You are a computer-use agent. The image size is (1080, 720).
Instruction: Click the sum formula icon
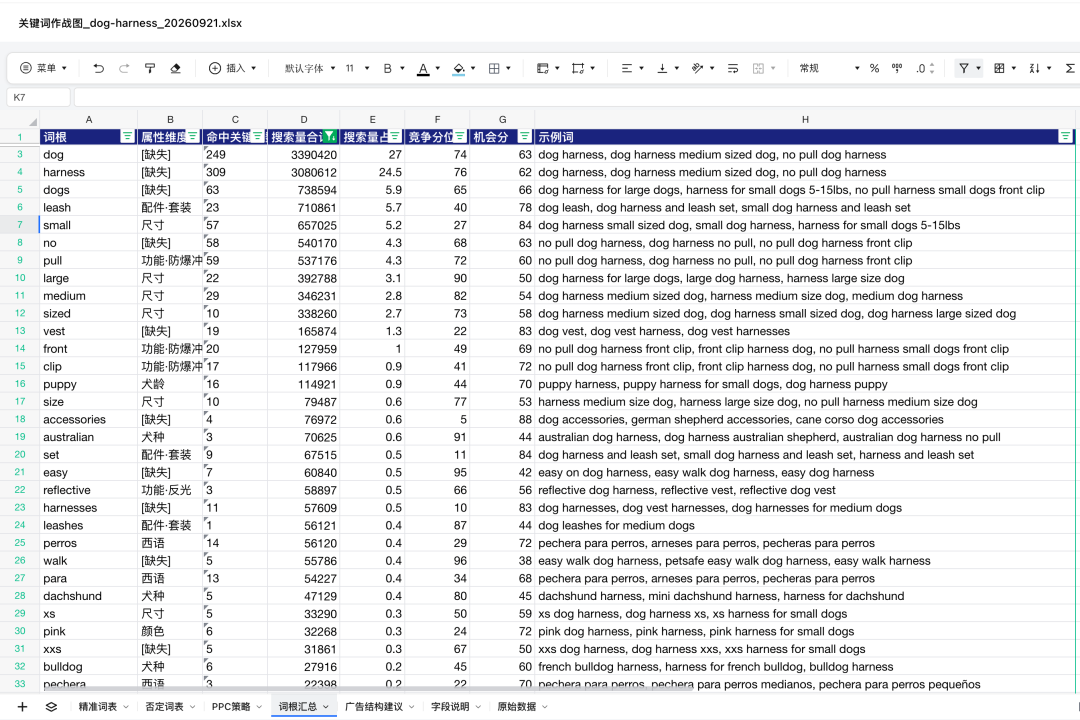[x=1070, y=68]
